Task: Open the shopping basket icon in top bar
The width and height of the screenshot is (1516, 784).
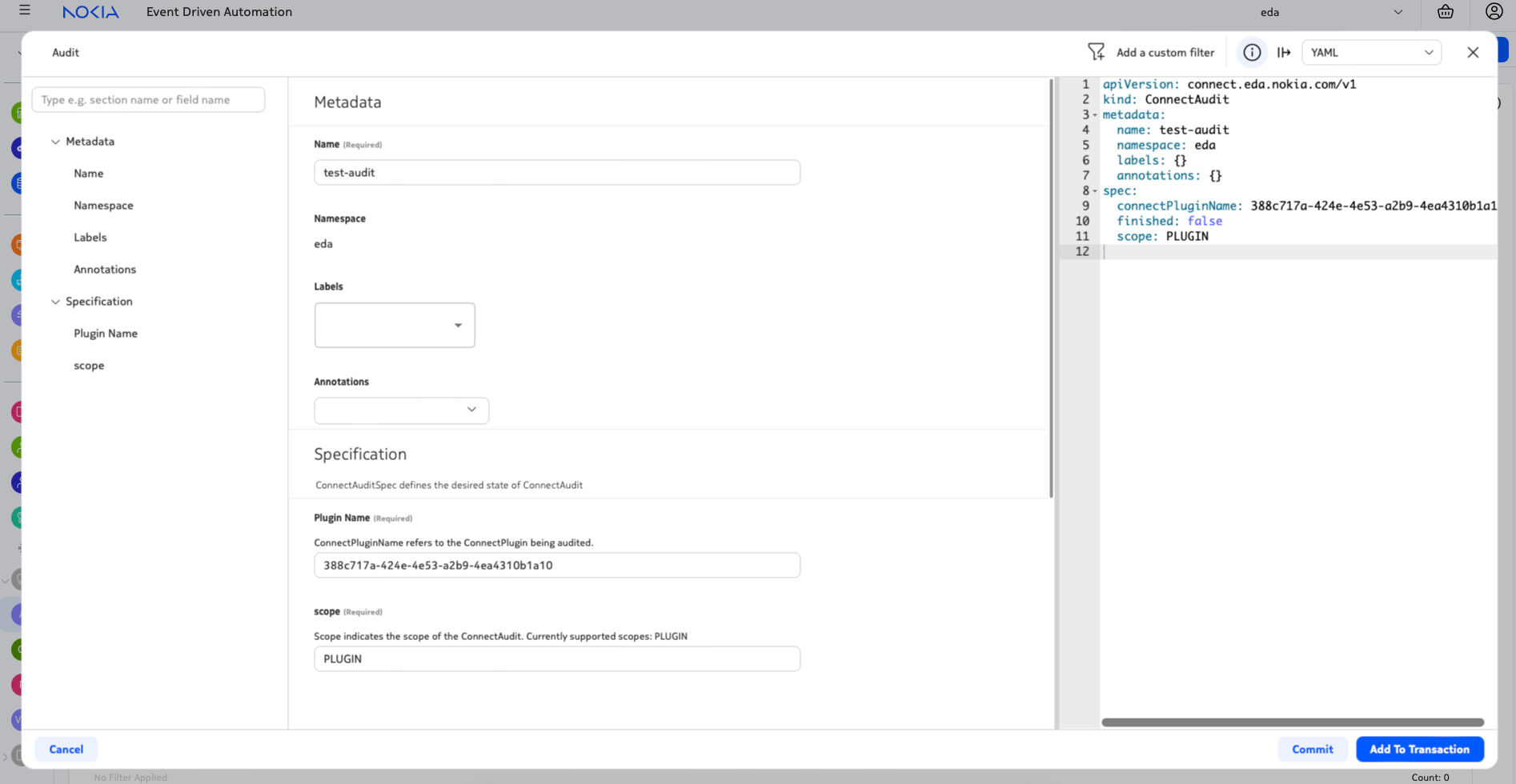Action: click(x=1445, y=12)
